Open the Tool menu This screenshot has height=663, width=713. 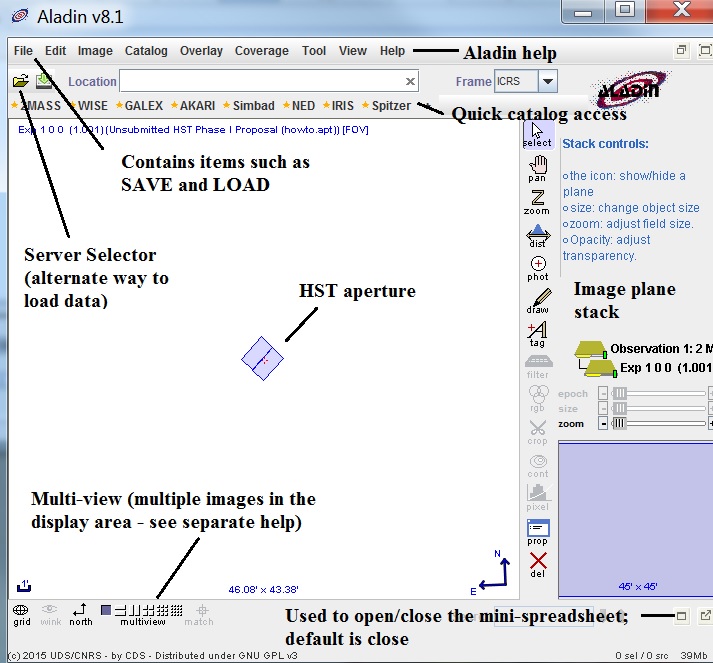(x=314, y=50)
